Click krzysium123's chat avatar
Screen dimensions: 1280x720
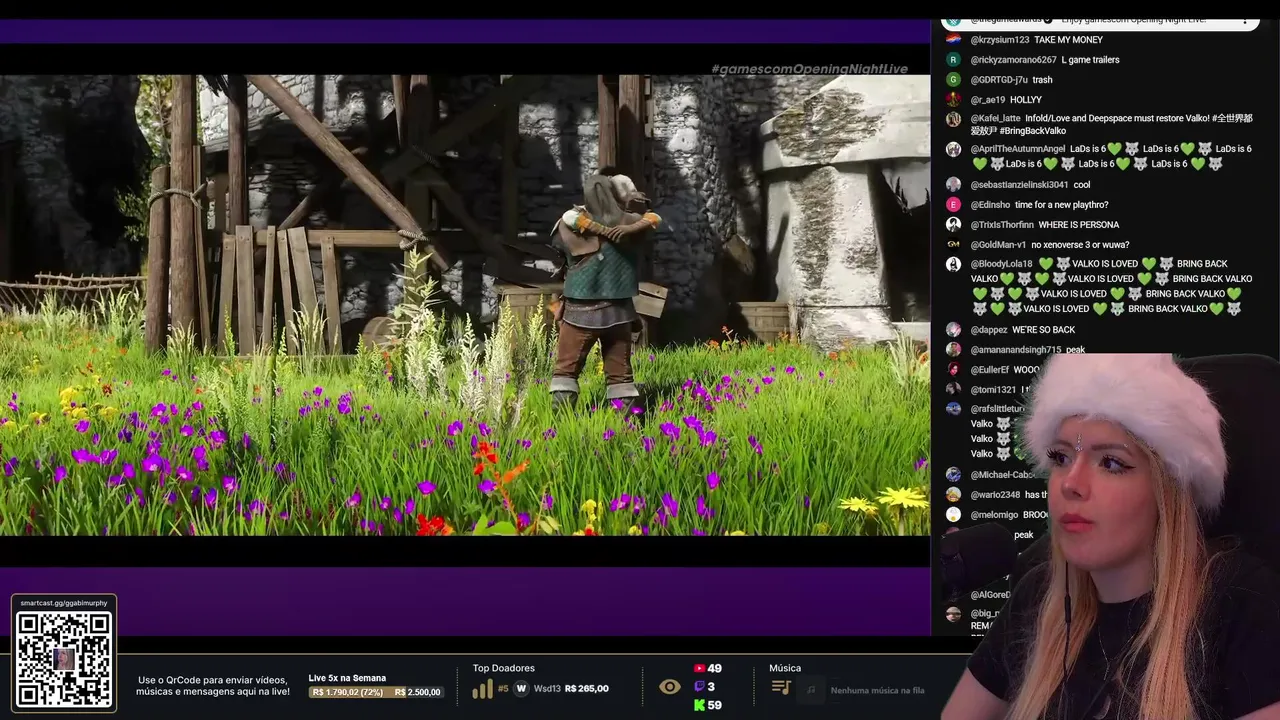(x=953, y=40)
